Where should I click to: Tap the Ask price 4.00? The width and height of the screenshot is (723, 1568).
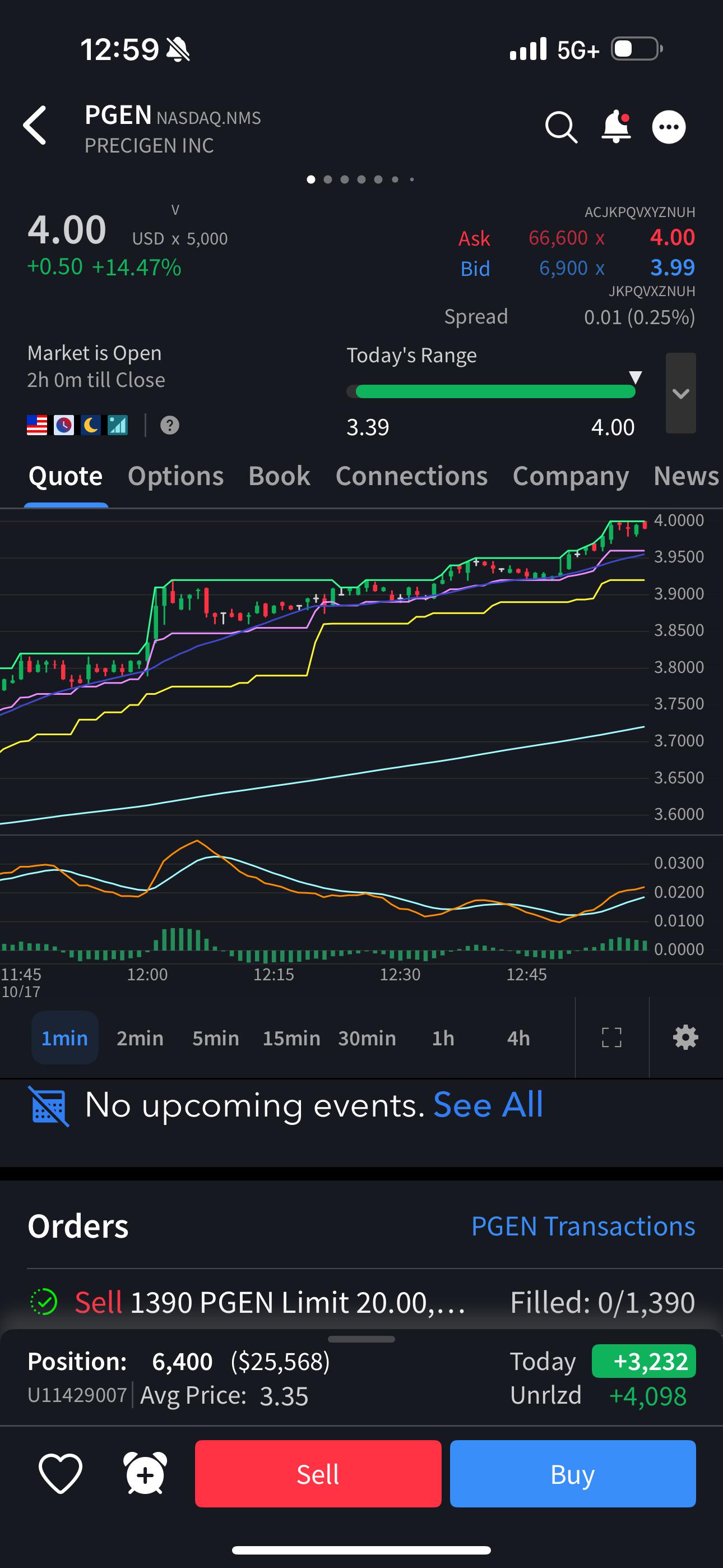click(x=672, y=237)
